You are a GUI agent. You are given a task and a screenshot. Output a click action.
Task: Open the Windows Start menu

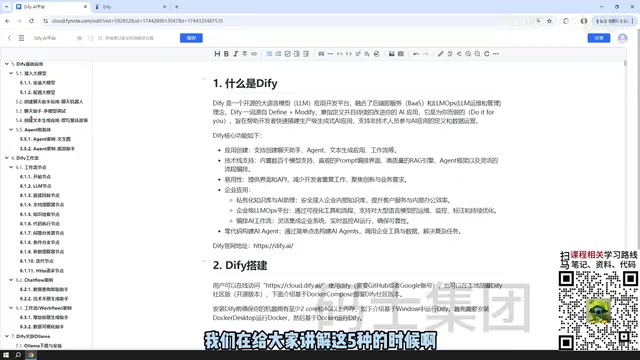tap(6, 355)
